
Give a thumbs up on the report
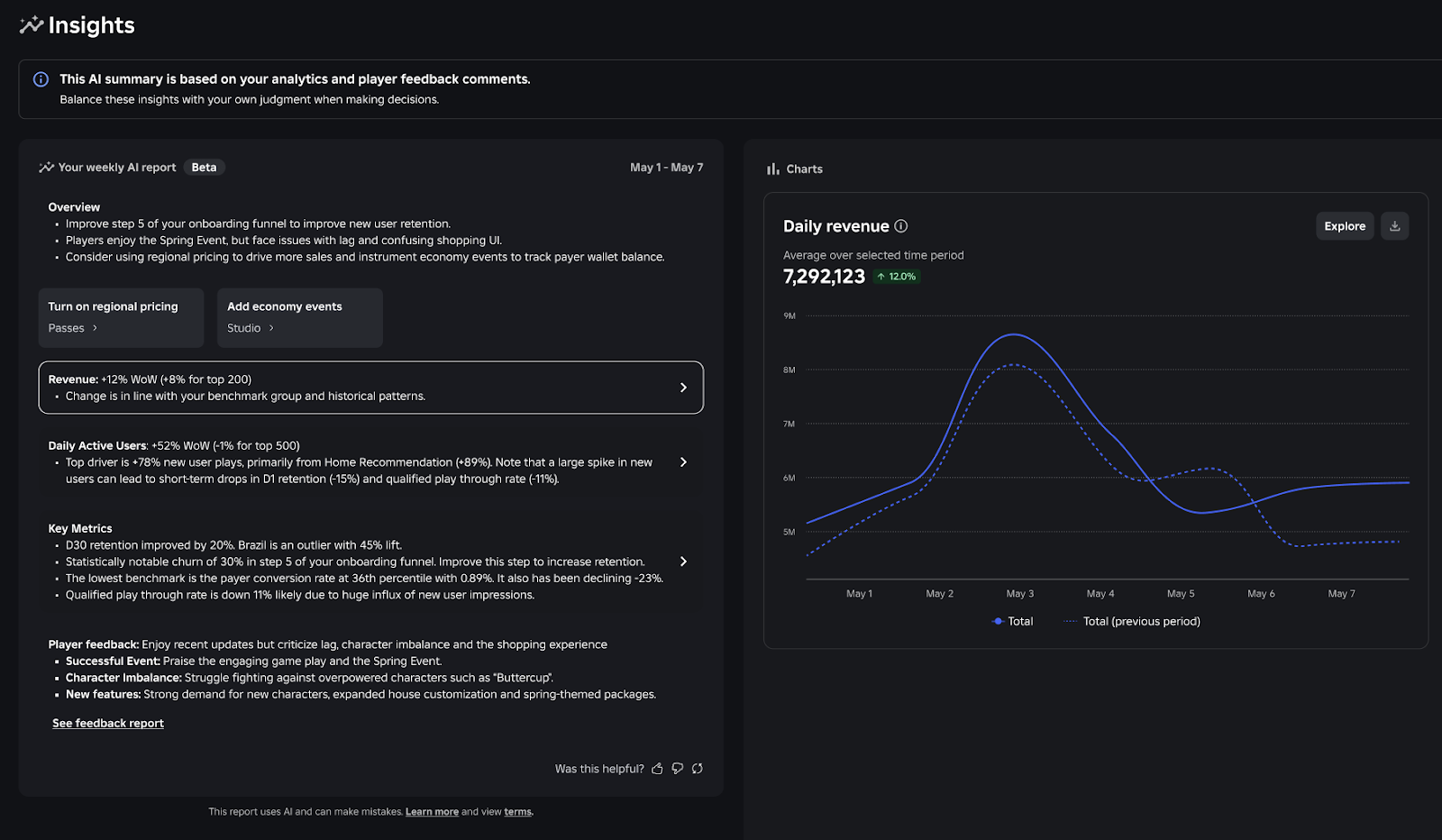point(657,769)
